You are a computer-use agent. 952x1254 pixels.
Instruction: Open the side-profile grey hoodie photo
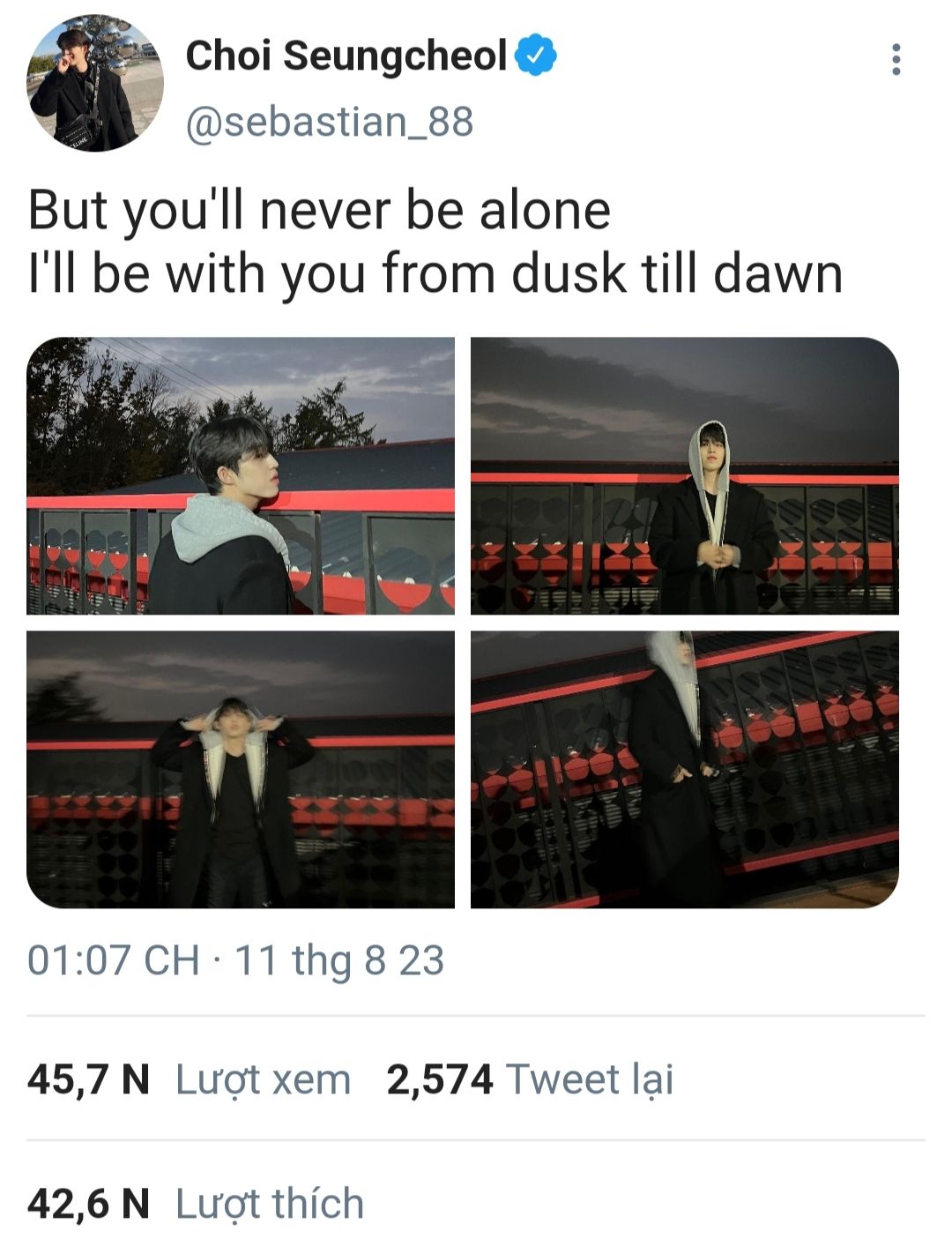click(241, 475)
